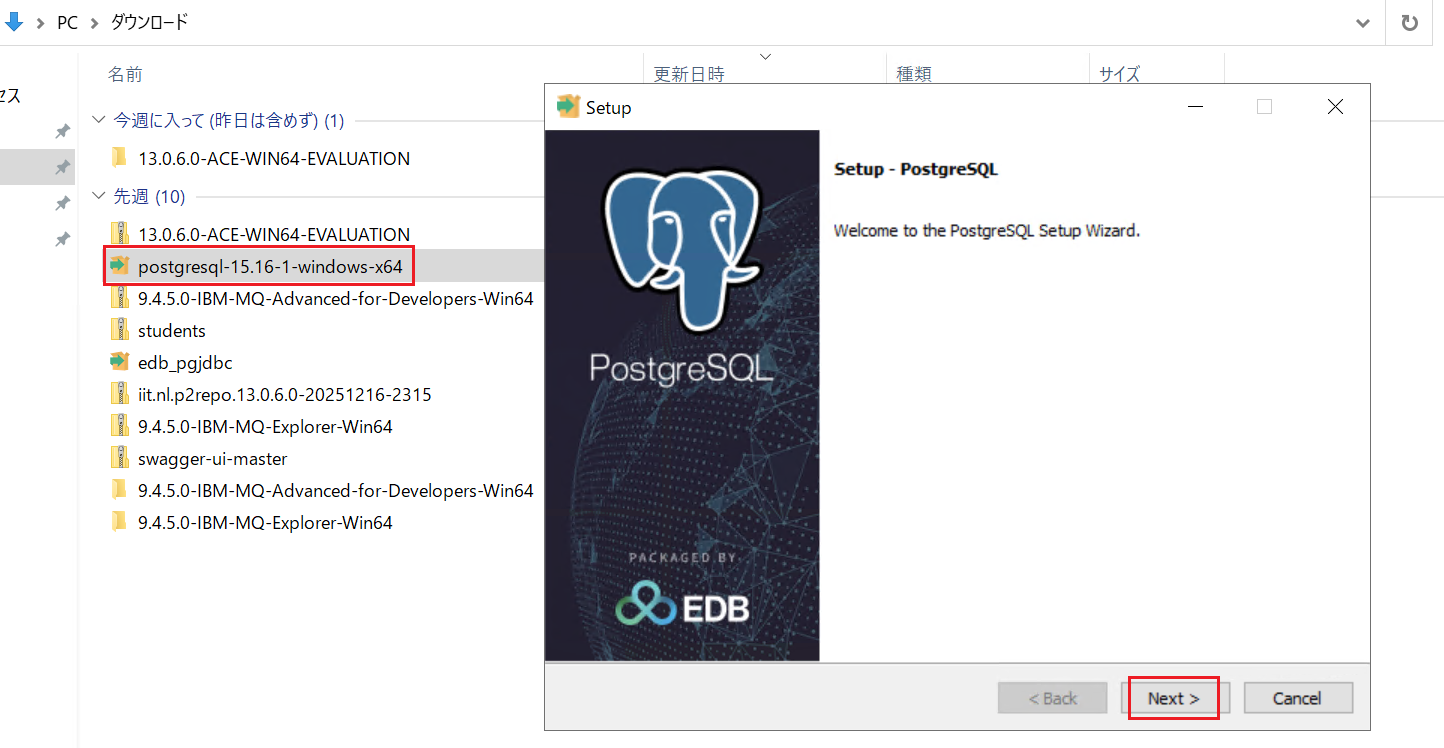Click the blue download arrow in breadcrumb

[x=14, y=22]
